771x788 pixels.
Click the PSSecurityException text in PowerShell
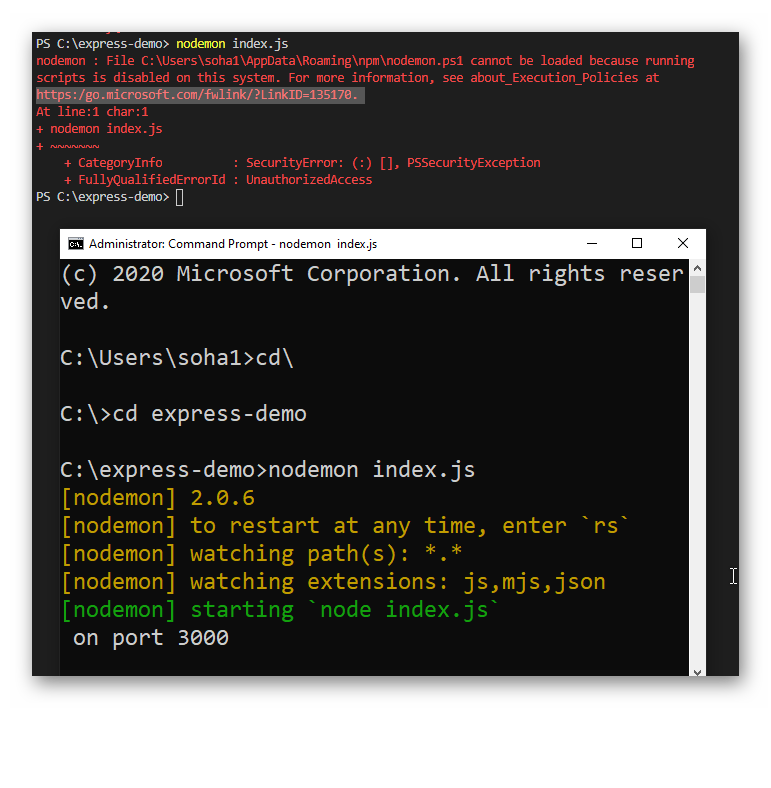click(473, 163)
